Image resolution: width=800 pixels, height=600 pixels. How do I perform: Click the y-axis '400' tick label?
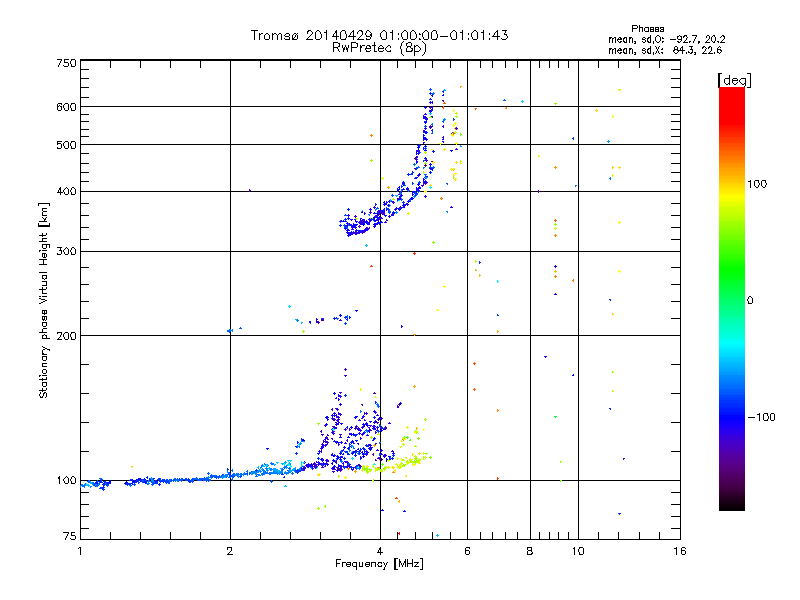pos(66,191)
